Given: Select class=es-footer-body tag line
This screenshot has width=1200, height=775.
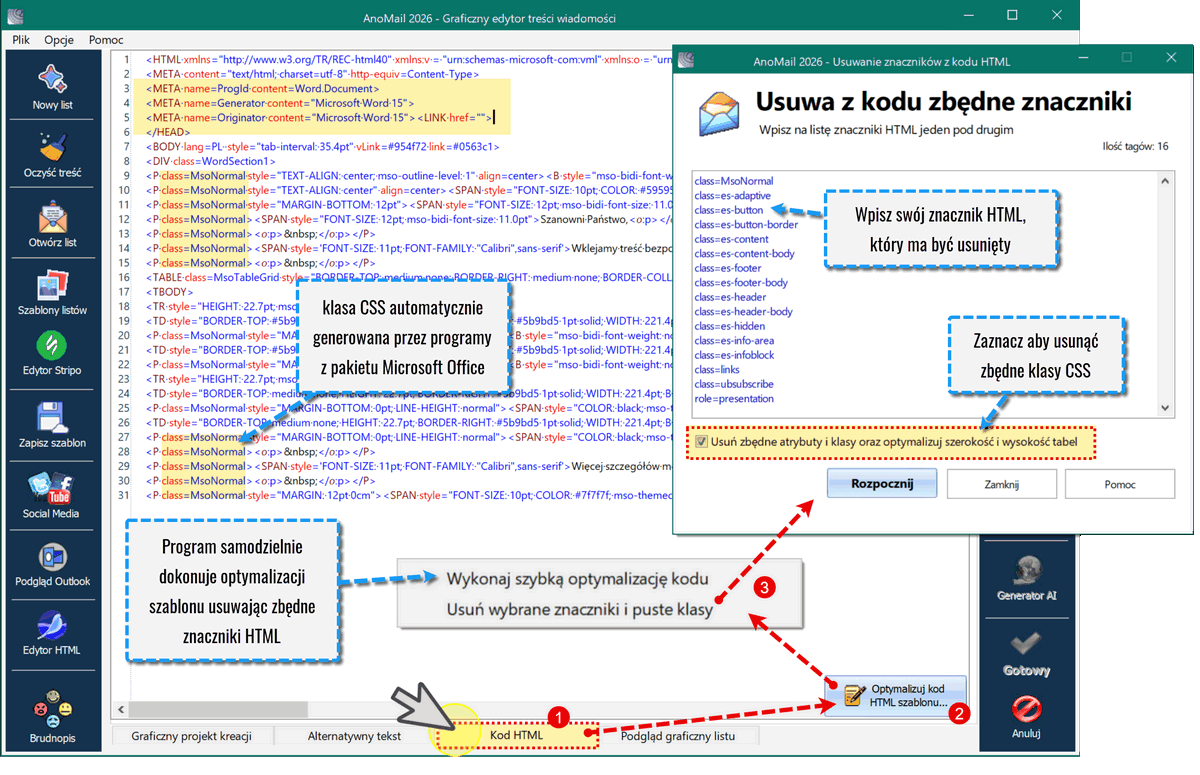Looking at the screenshot, I should coord(741,283).
